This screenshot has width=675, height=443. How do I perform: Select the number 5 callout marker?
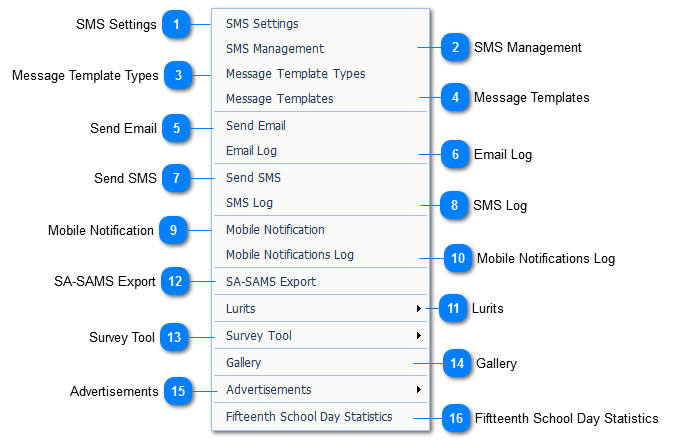click(176, 127)
